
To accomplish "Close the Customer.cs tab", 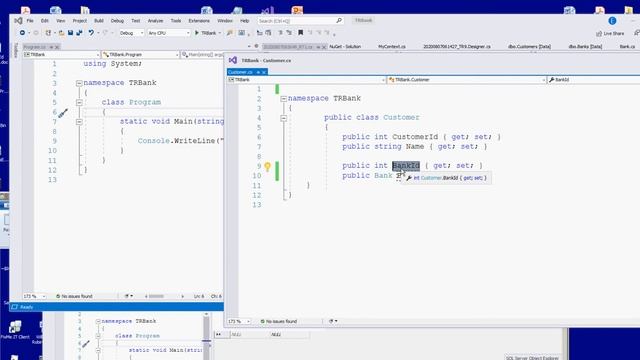I will pyautogui.click(x=264, y=72).
